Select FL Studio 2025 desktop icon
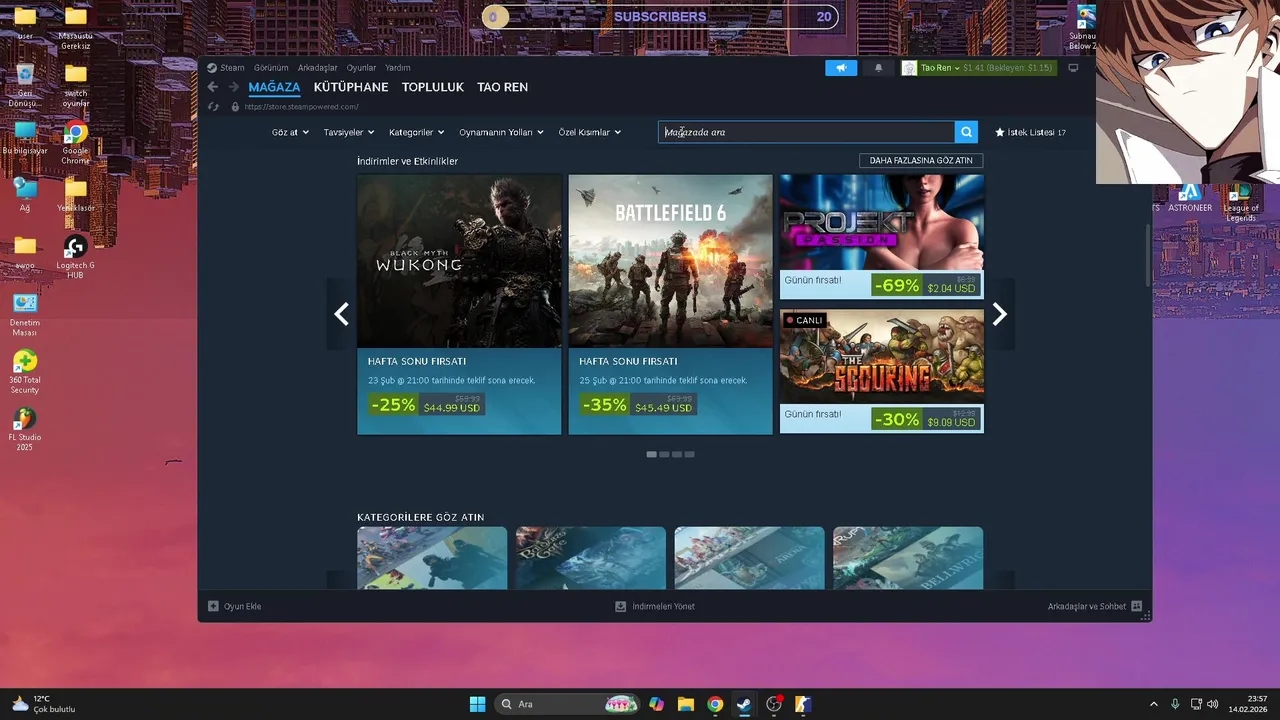The width and height of the screenshot is (1280, 720). click(x=25, y=429)
